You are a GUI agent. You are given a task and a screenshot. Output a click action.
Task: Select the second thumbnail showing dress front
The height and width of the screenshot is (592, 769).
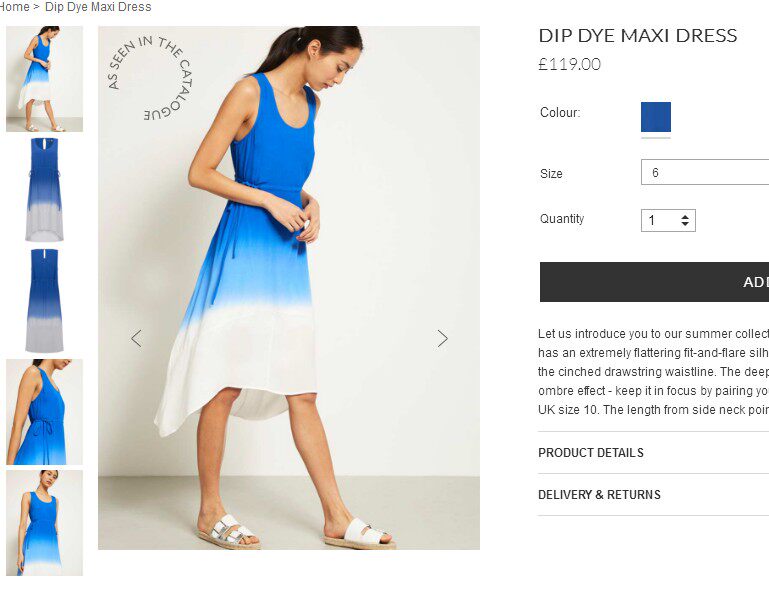[x=44, y=190]
